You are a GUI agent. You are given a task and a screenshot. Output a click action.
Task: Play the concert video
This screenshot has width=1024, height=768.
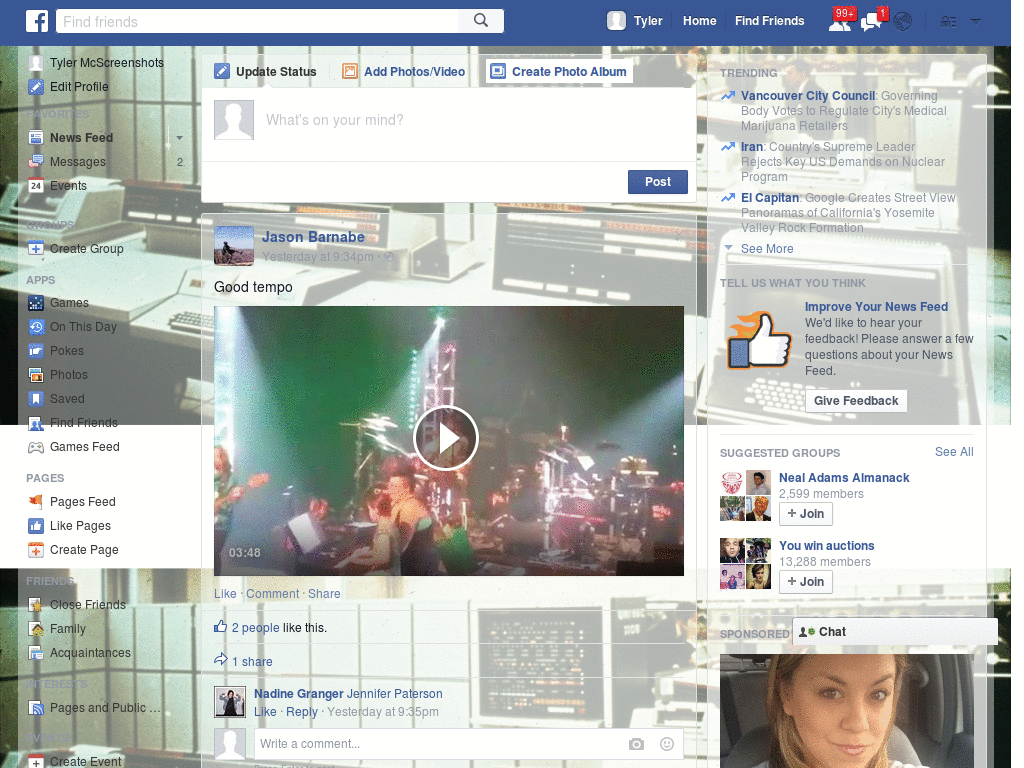tap(446, 438)
